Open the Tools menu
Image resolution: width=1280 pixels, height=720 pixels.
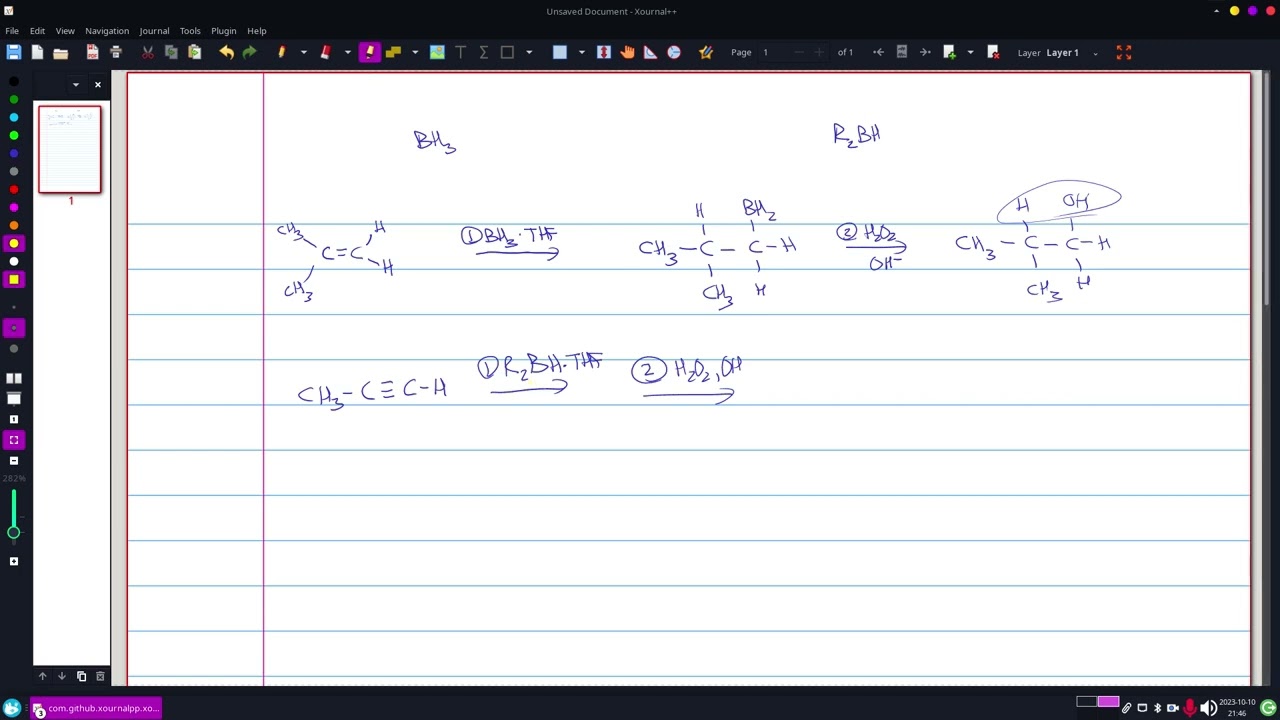click(x=190, y=31)
